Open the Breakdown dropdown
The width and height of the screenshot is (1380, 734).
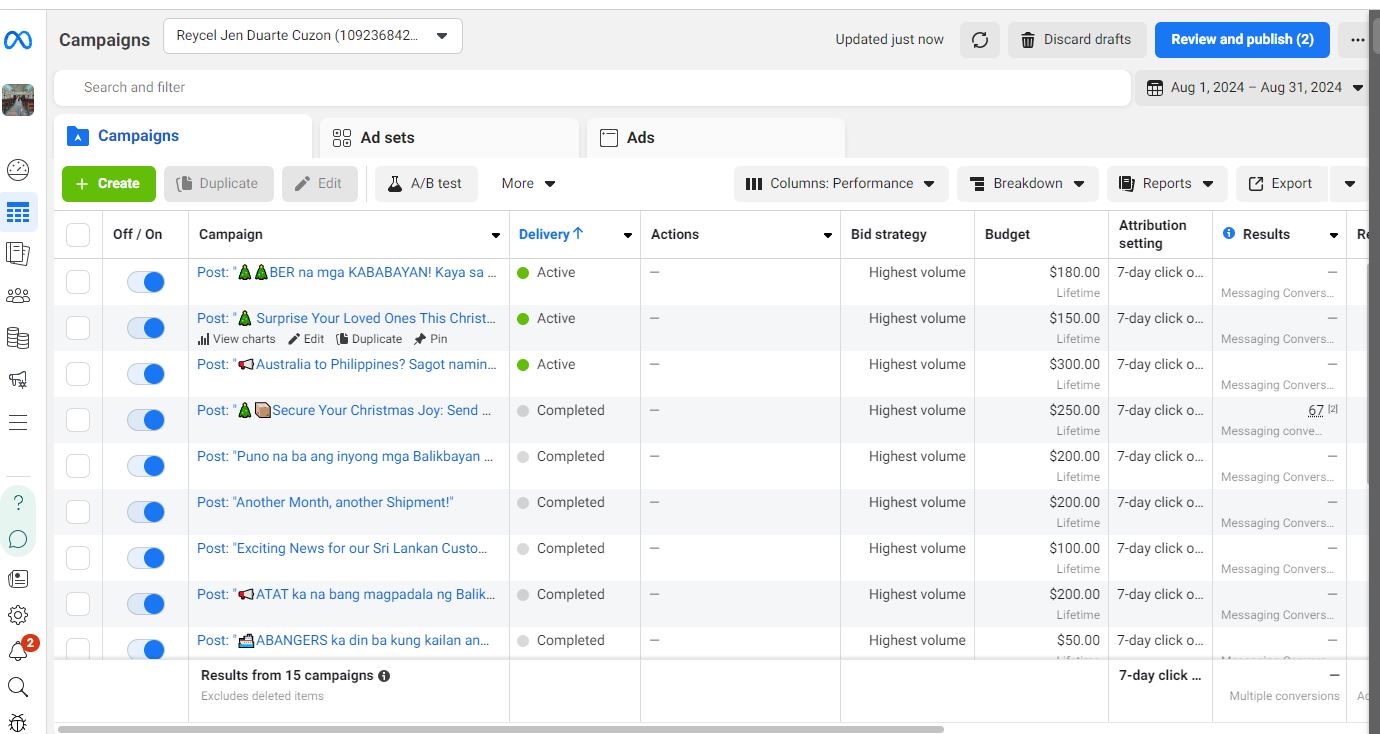click(1028, 184)
